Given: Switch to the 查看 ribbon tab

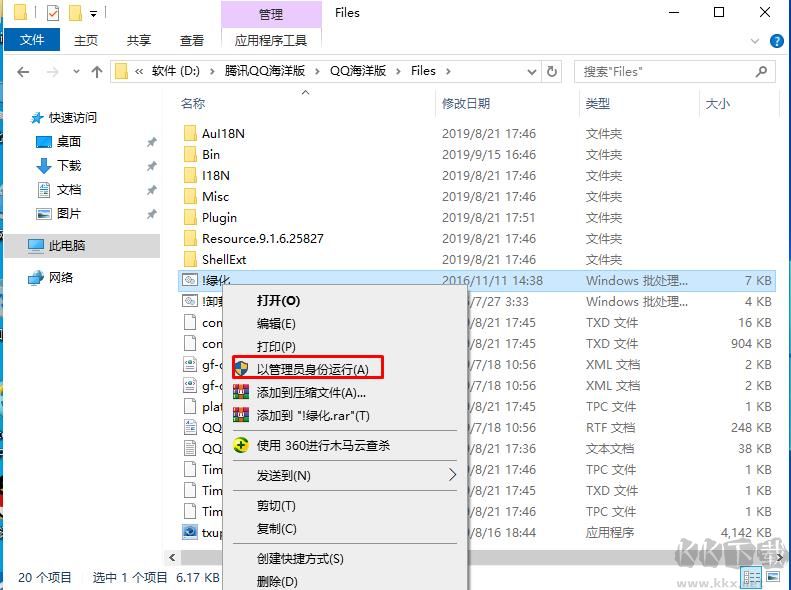Looking at the screenshot, I should (191, 40).
